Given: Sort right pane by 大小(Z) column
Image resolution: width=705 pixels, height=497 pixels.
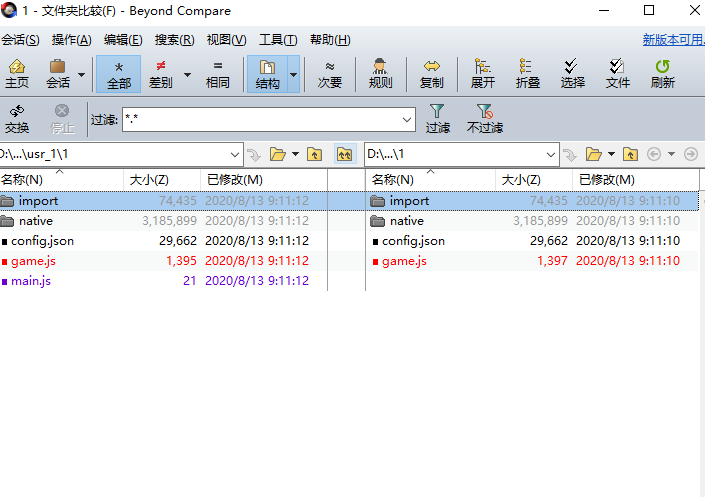Looking at the screenshot, I should click(534, 180).
